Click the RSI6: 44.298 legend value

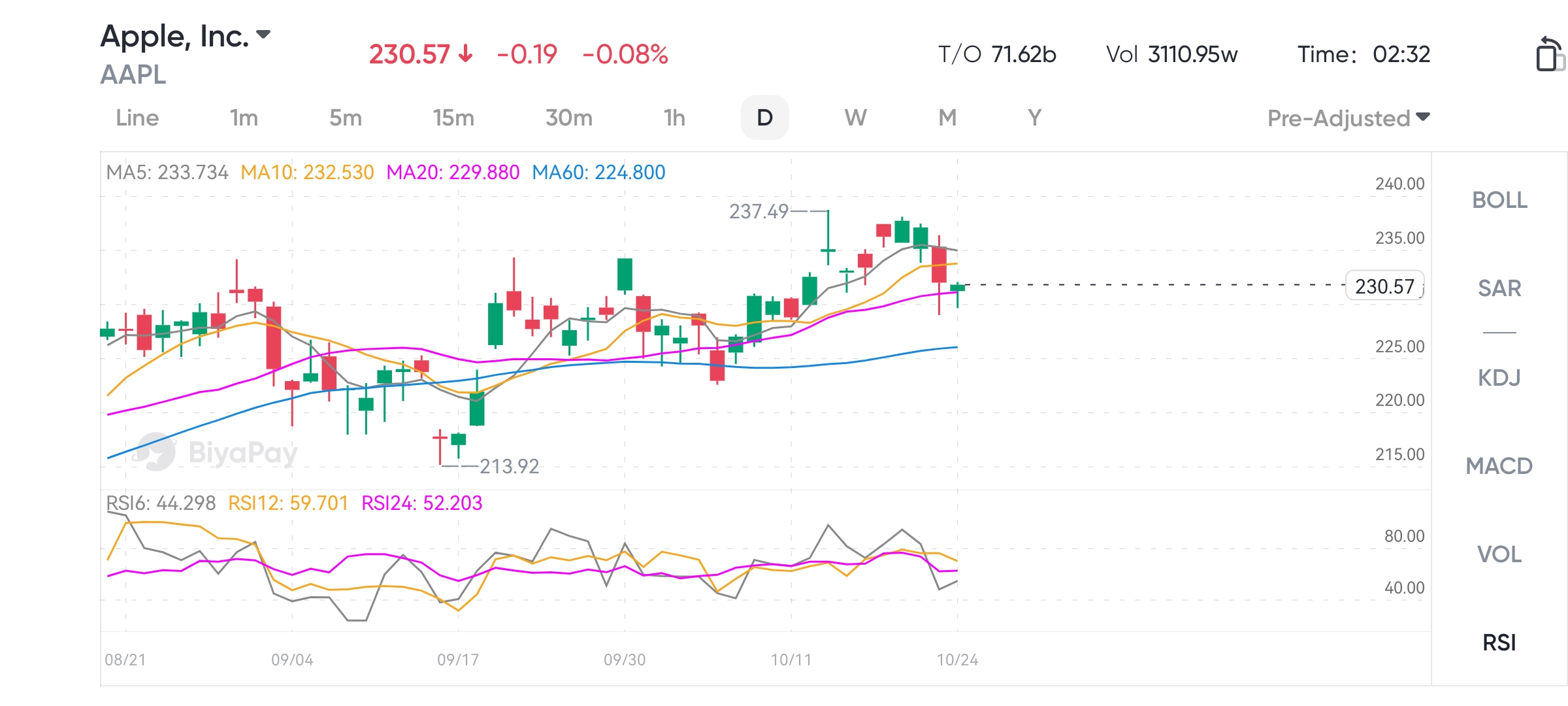pos(161,503)
